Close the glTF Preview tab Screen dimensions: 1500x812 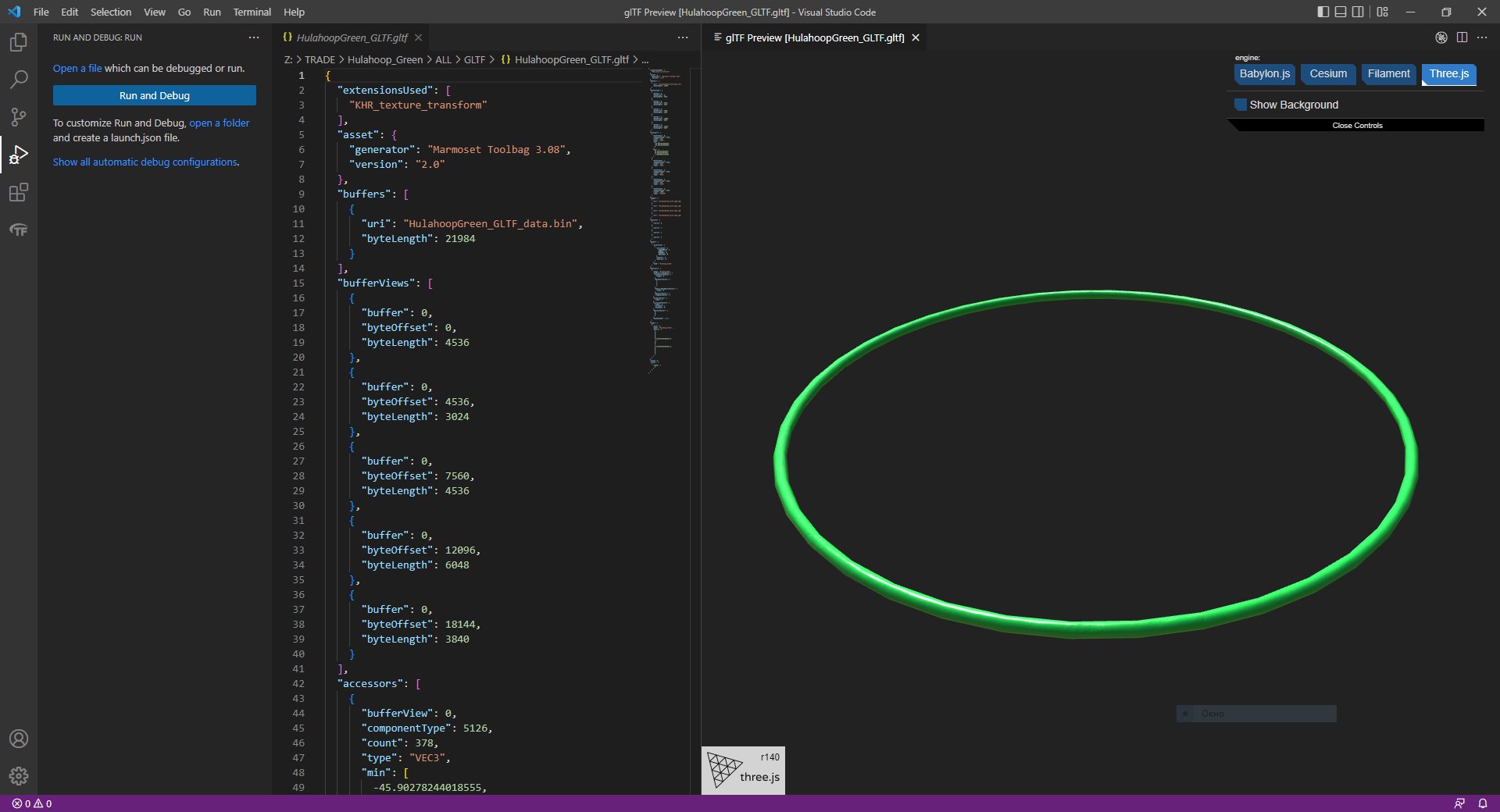(x=916, y=37)
